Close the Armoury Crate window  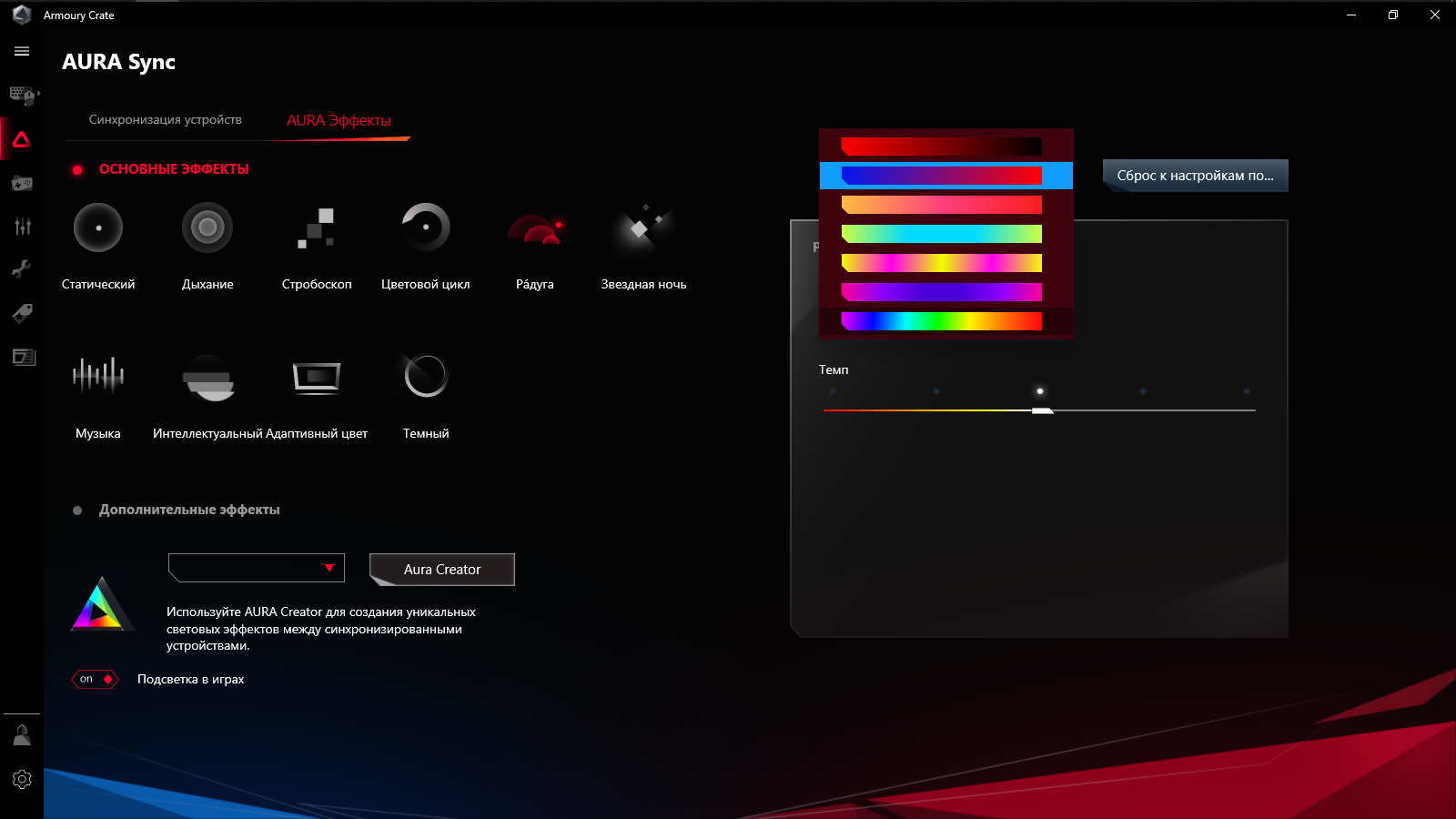pos(1435,15)
